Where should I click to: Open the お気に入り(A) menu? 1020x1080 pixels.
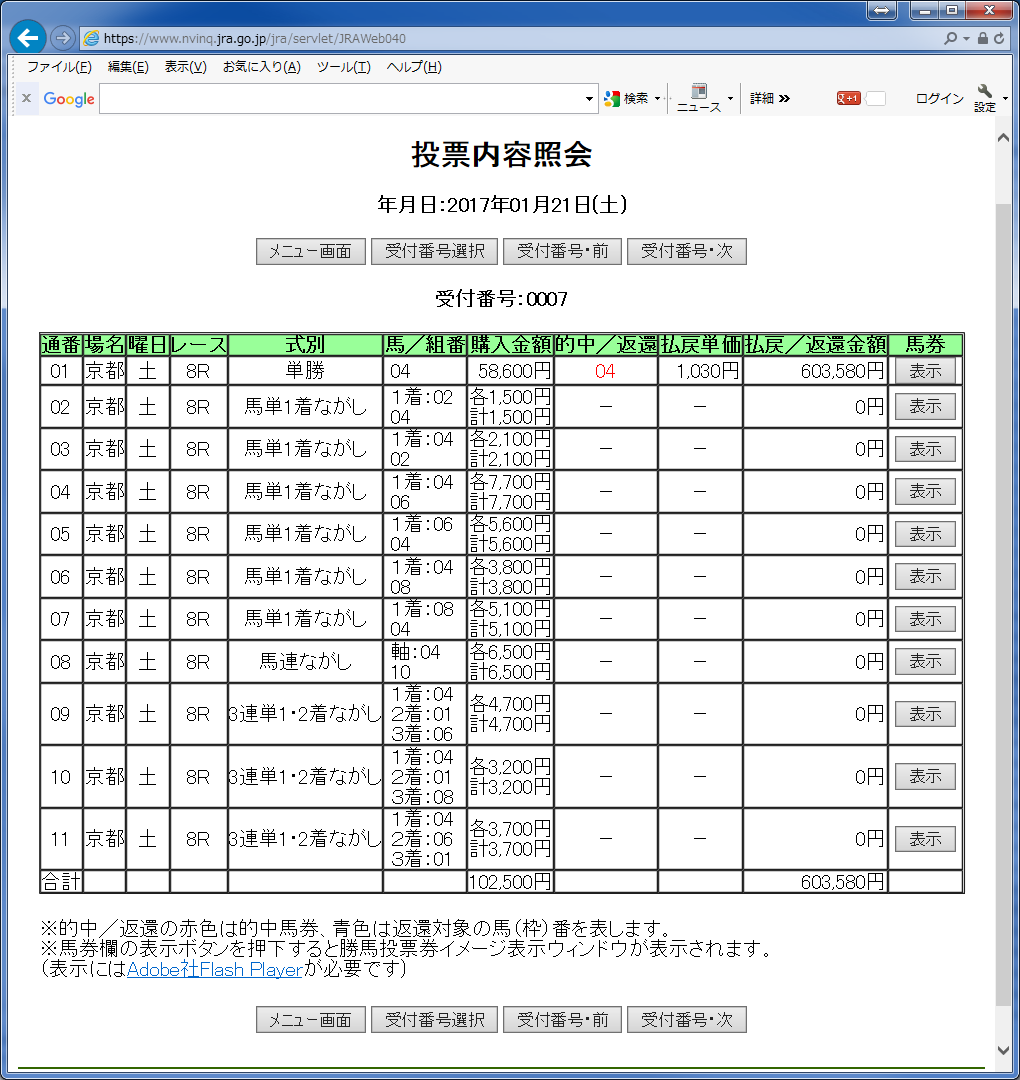(262, 67)
